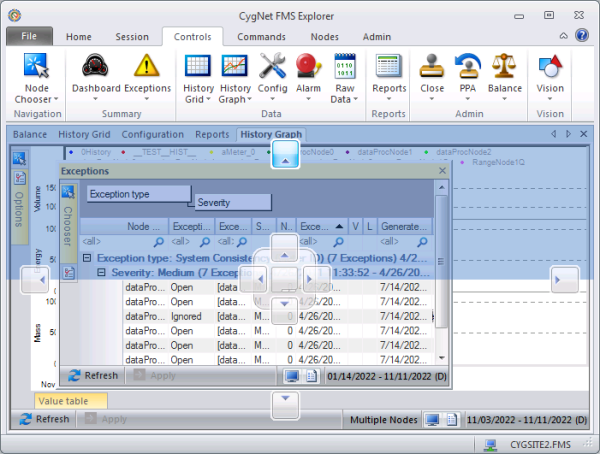
Task: Click monitor icon in Exceptions panel footer
Action: coord(292,376)
